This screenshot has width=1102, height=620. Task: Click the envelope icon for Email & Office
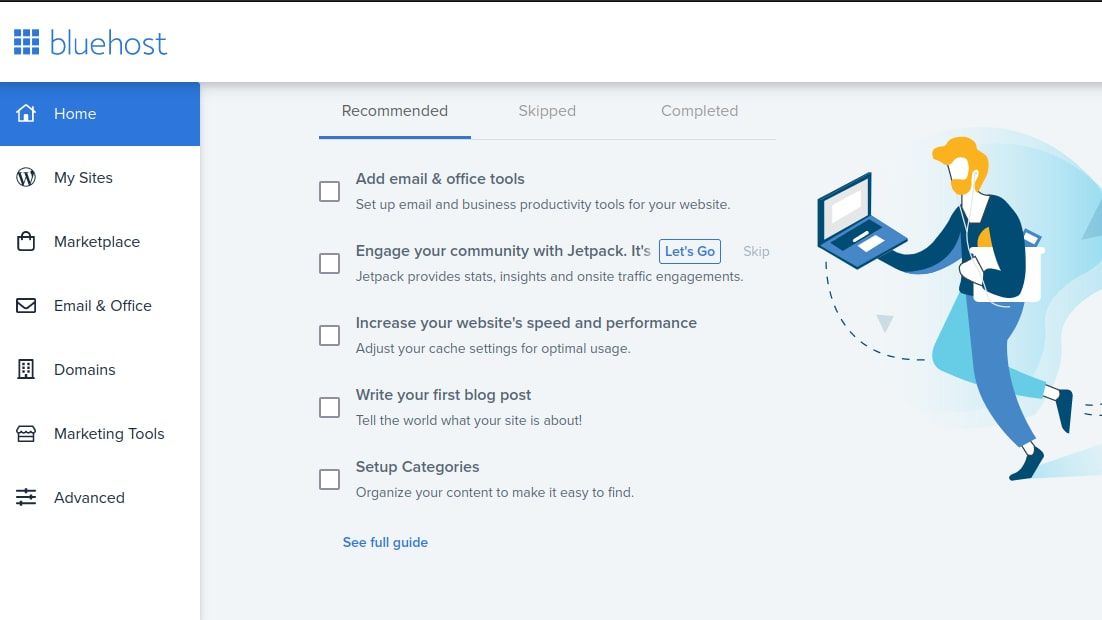pyautogui.click(x=26, y=306)
